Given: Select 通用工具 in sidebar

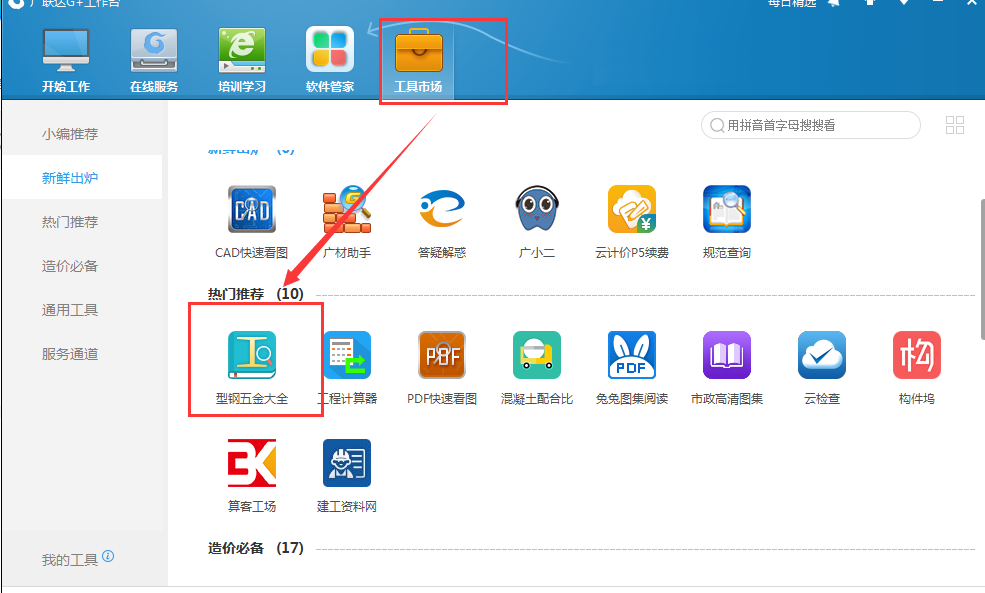Looking at the screenshot, I should (x=70, y=310).
